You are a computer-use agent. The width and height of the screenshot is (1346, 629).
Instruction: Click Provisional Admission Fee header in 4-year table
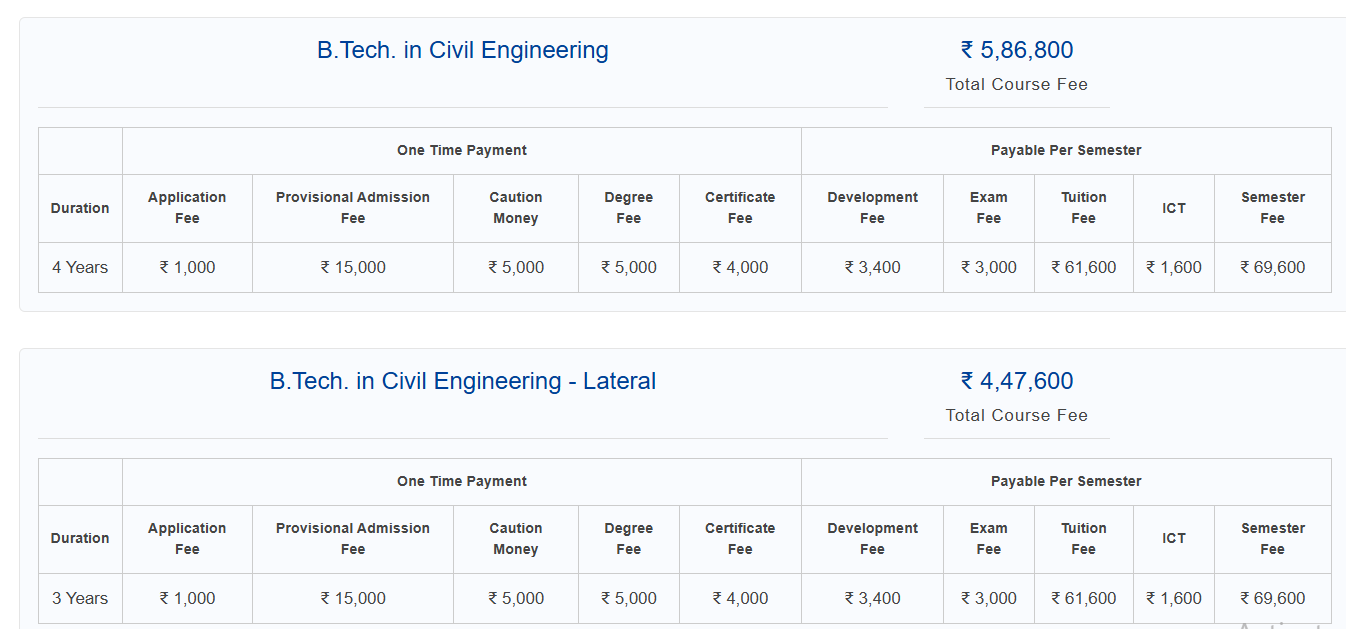click(x=353, y=207)
